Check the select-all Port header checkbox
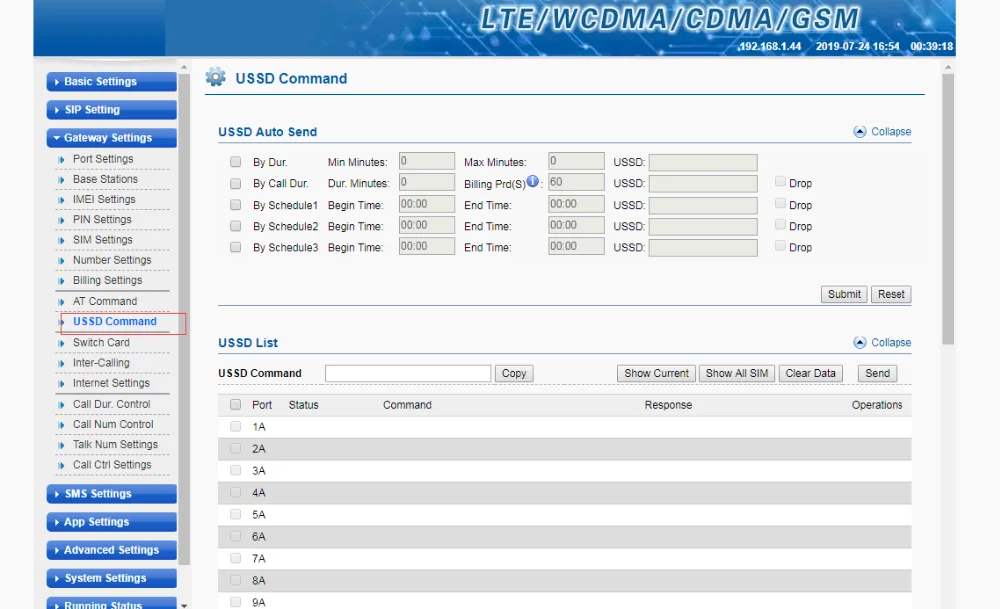The image size is (1000, 609). point(236,405)
